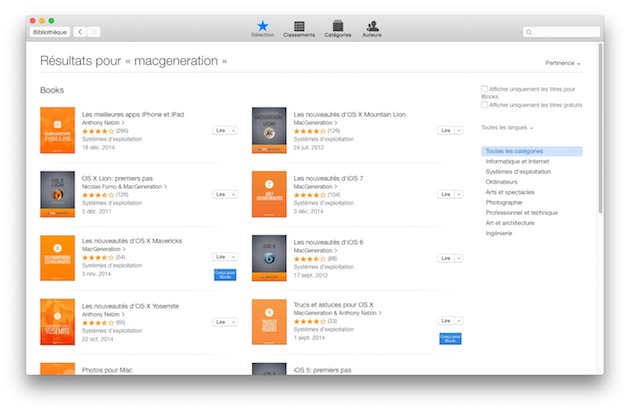Viewport: 631px width, 412px height.
Task: Expand Lire arrow for Les meilleures apps iPhone et iPad
Action: tap(233, 130)
